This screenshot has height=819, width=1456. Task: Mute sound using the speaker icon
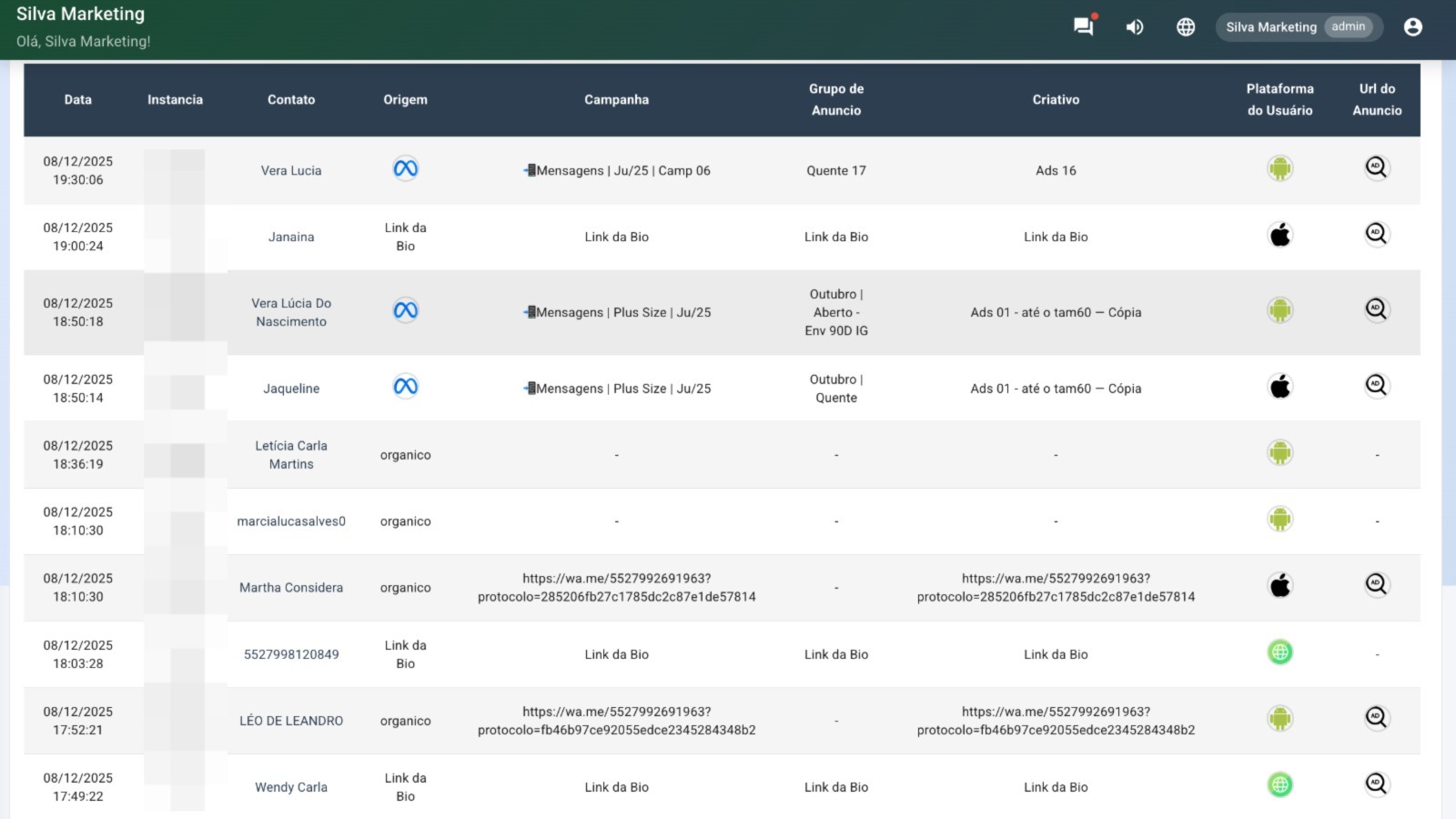[1134, 27]
